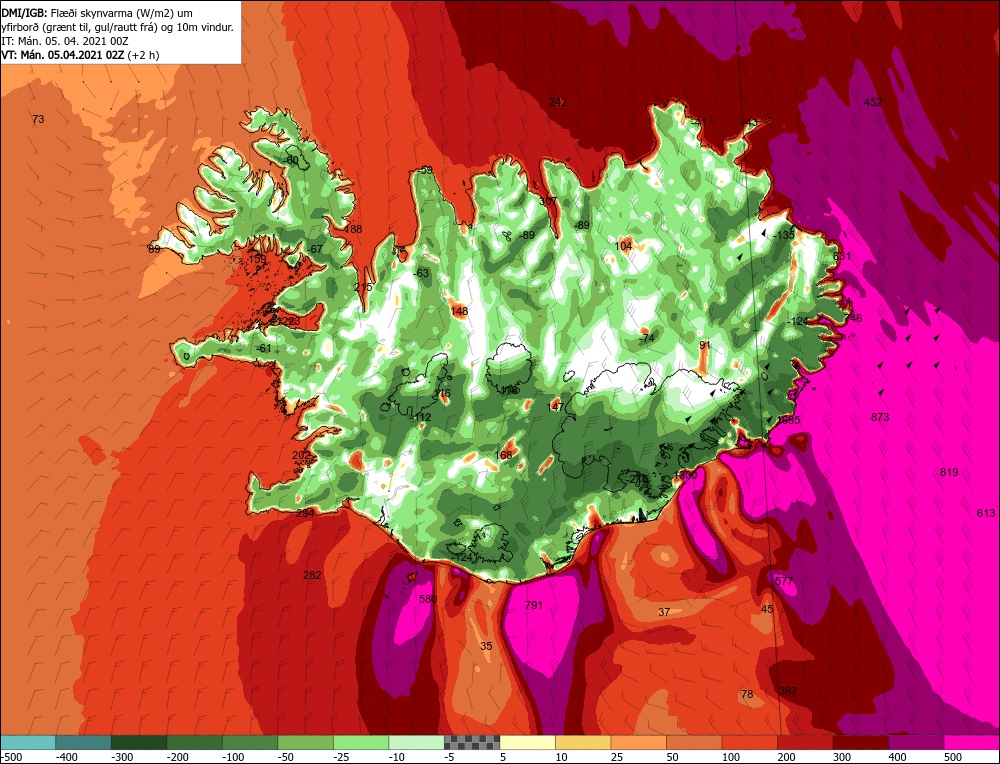Select the map value '78' near the bottom

(x=747, y=694)
